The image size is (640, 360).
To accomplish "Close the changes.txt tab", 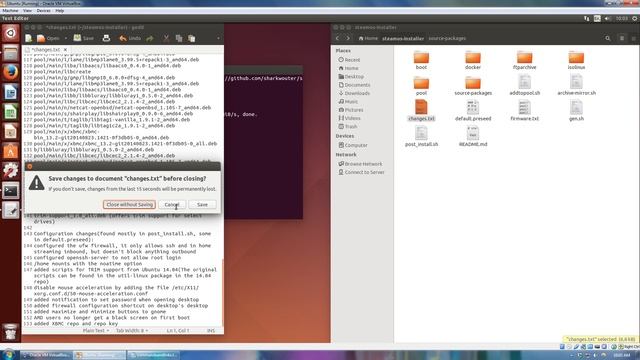I will coord(65,49).
